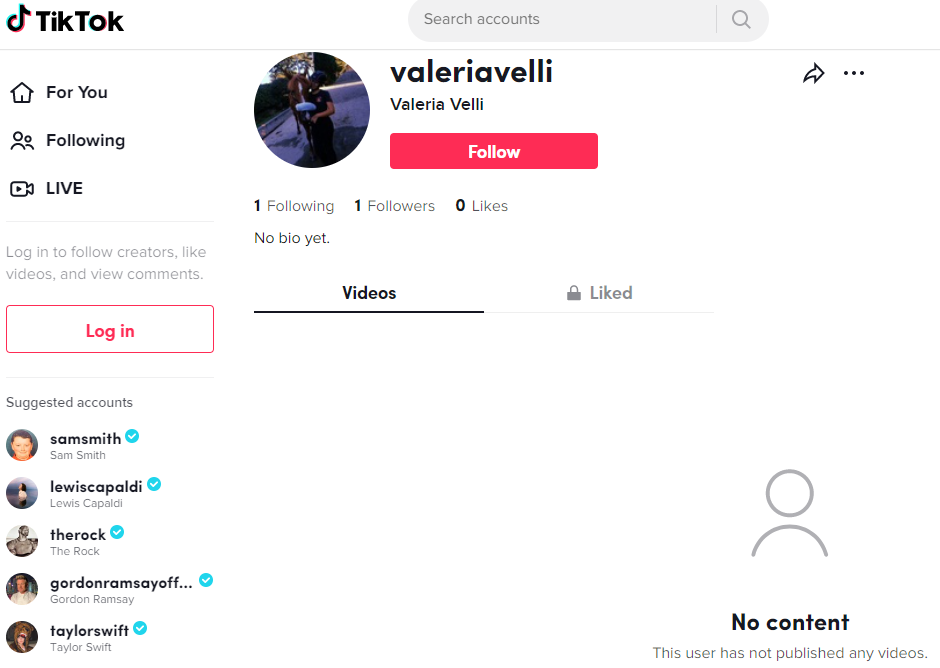Click the TikTok logo
Image resolution: width=940 pixels, height=668 pixels.
point(65,19)
